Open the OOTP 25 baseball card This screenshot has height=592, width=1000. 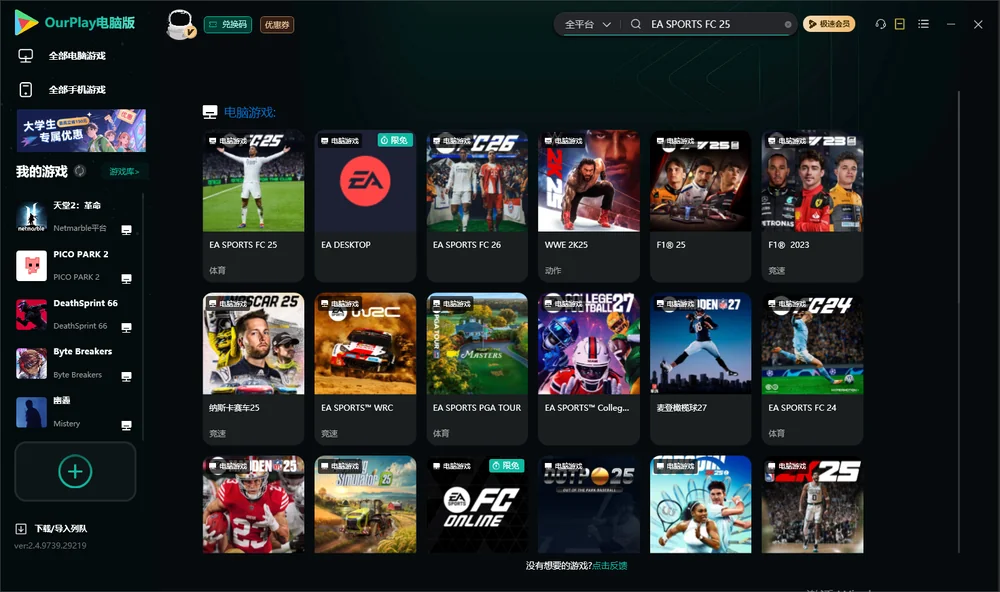click(589, 504)
